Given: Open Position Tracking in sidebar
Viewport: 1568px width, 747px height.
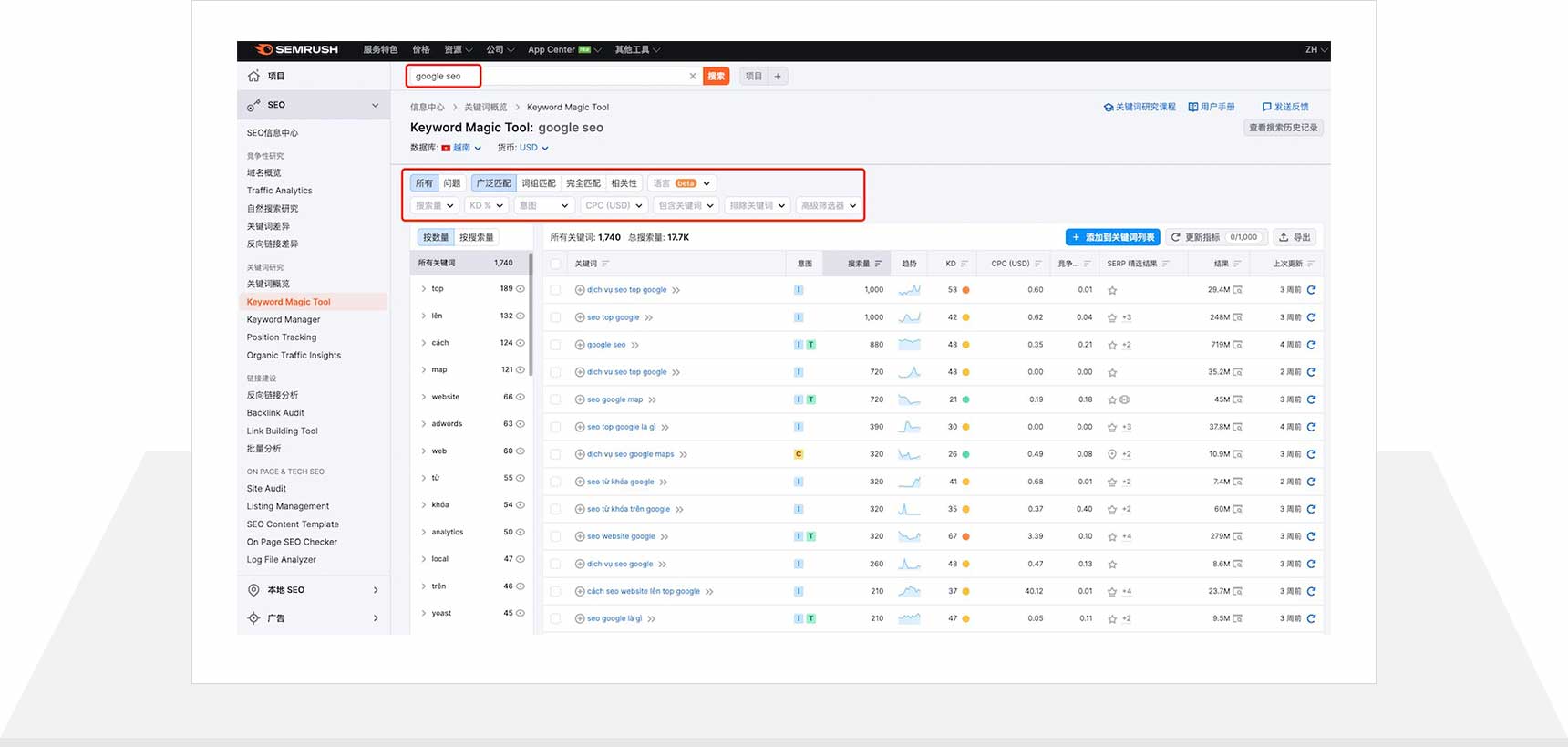Looking at the screenshot, I should 282,337.
